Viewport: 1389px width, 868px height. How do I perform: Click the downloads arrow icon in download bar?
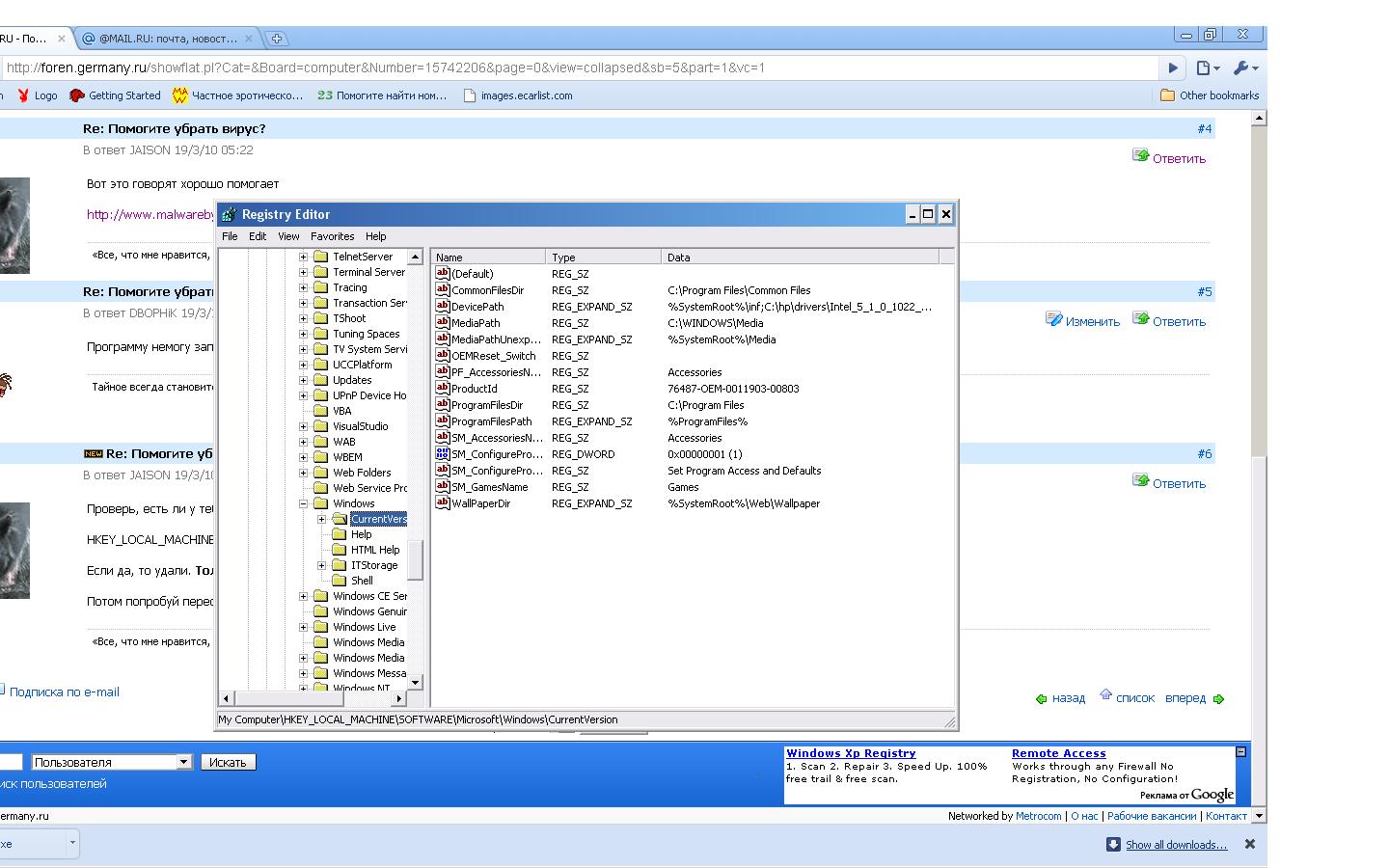(1113, 845)
